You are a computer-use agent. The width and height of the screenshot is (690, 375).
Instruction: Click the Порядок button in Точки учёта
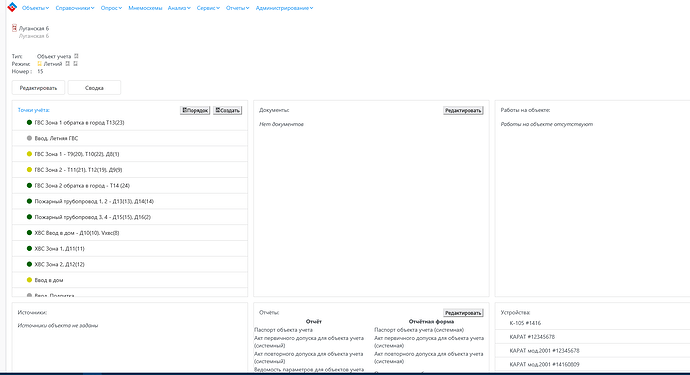[x=195, y=110]
